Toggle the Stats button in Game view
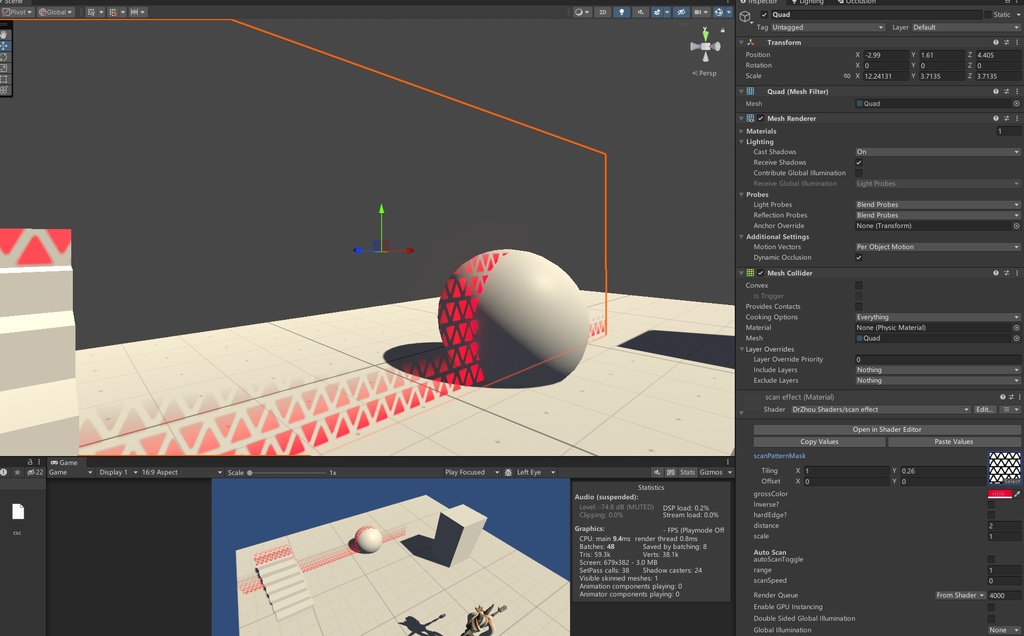This screenshot has height=636, width=1024. (x=687, y=472)
